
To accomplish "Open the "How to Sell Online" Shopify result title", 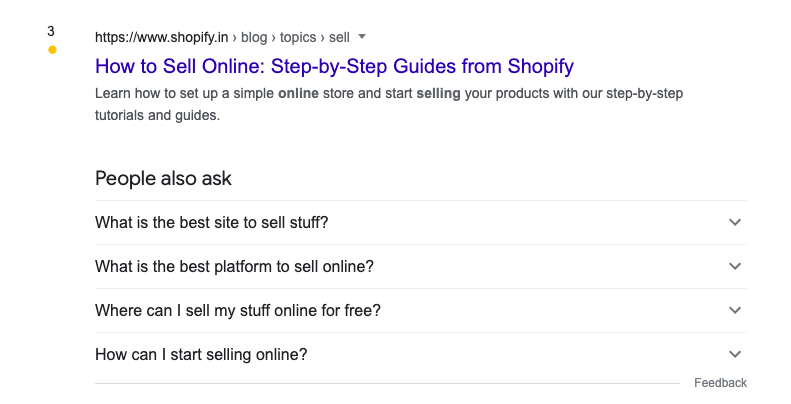I will (334, 67).
